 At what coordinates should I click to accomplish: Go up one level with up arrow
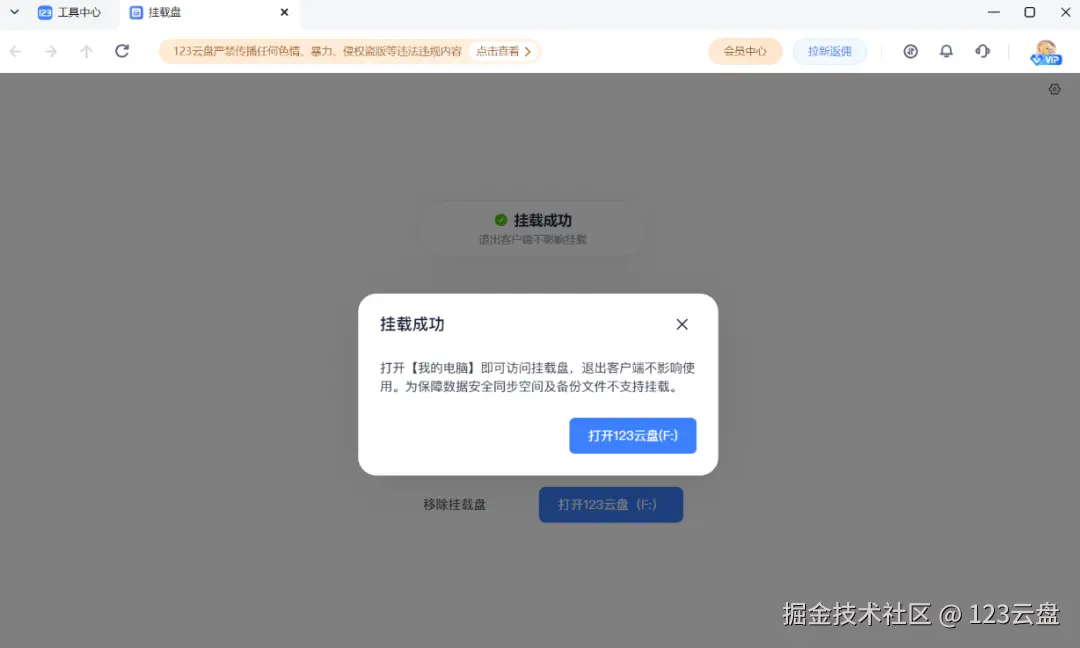click(86, 51)
